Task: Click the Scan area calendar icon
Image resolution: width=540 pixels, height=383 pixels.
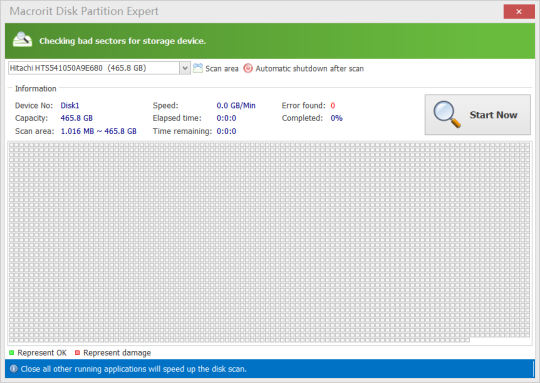Action: (x=198, y=68)
